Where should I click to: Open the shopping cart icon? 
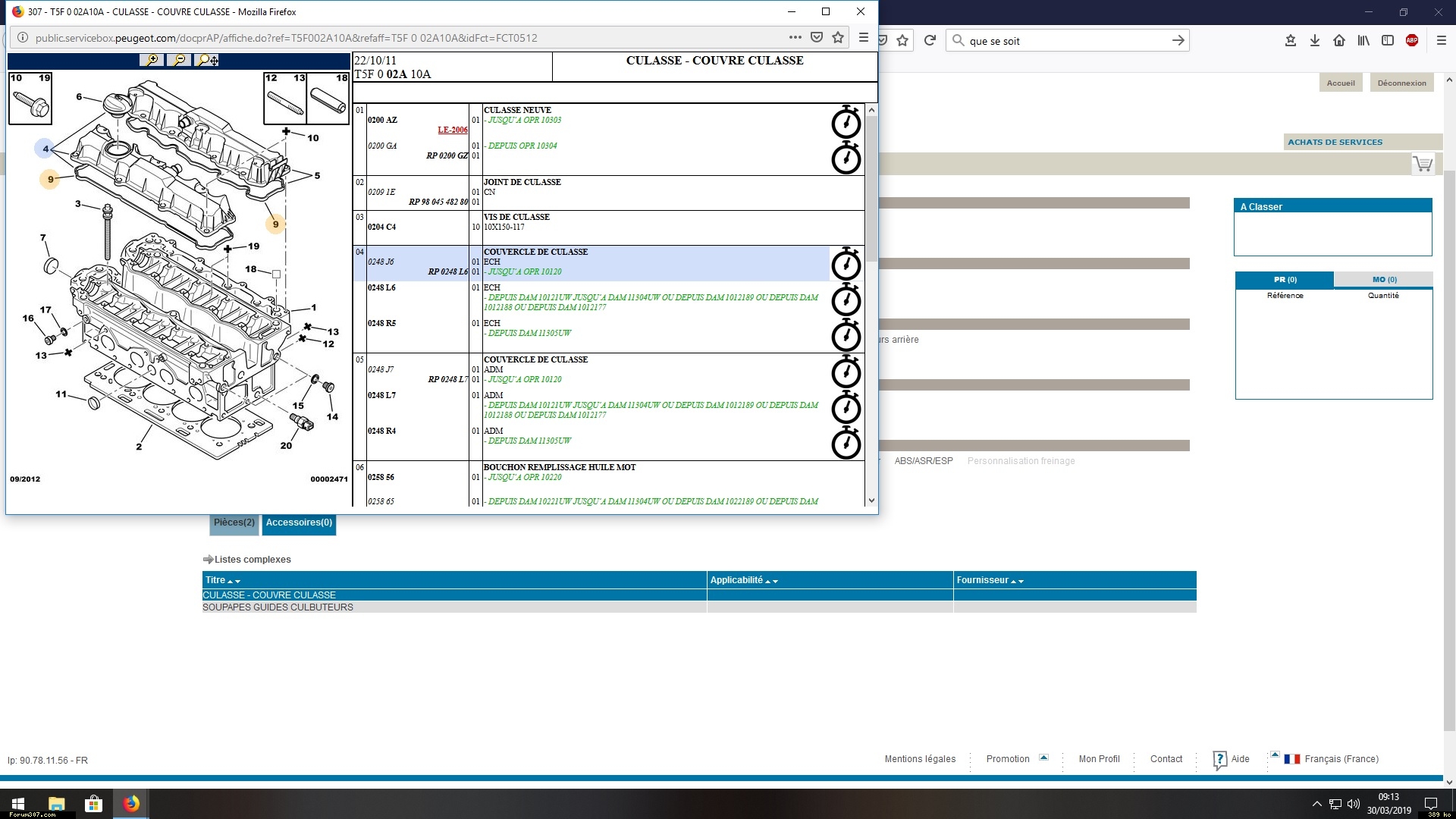1423,164
